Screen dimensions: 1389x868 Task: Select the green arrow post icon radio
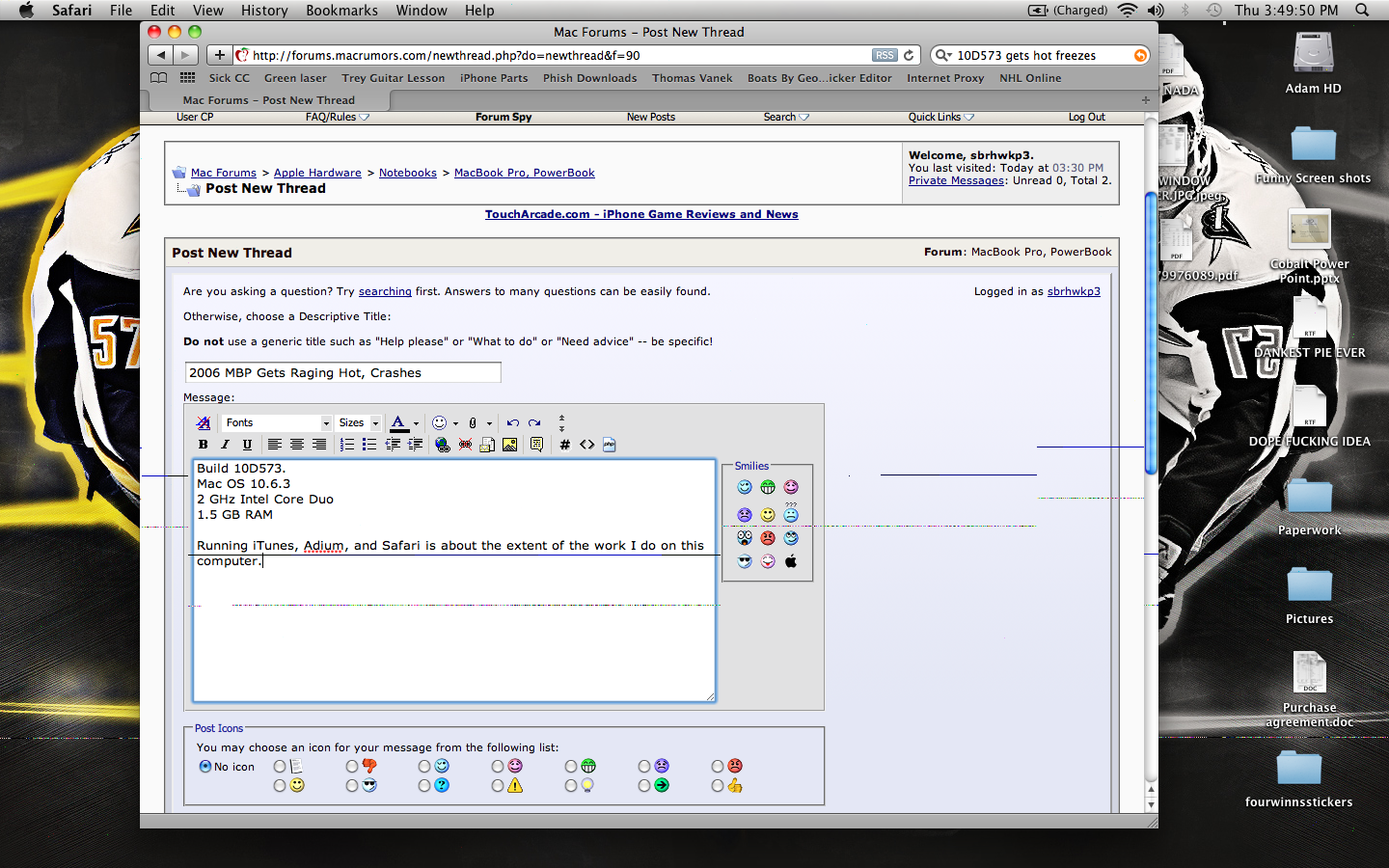pyautogui.click(x=644, y=786)
